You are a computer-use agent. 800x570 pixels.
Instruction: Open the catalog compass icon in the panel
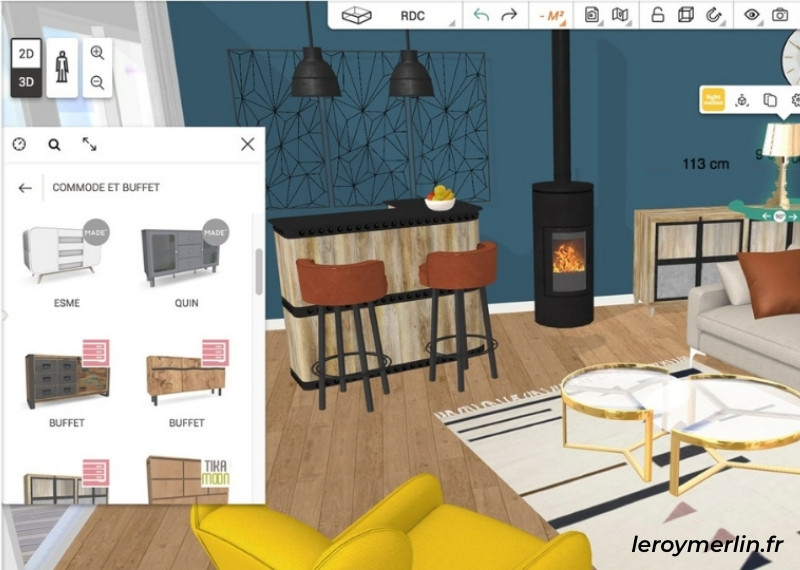(x=19, y=144)
